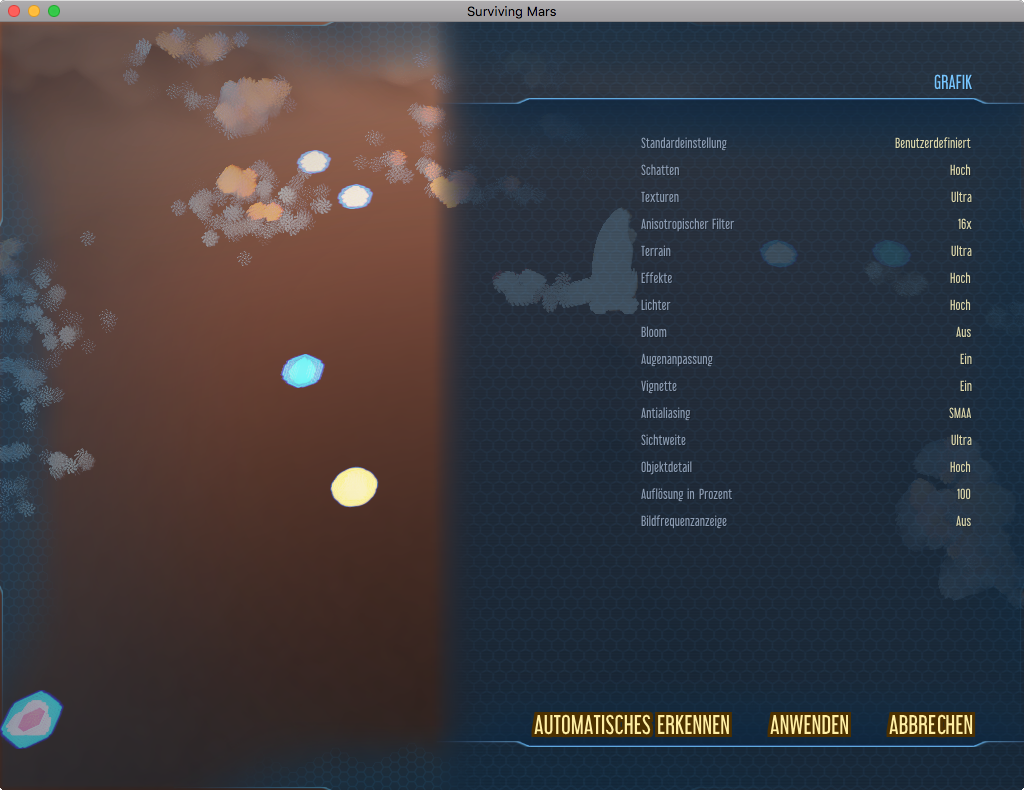Click the 16x filter value
Screen dimensions: 1024x790
tap(965, 224)
